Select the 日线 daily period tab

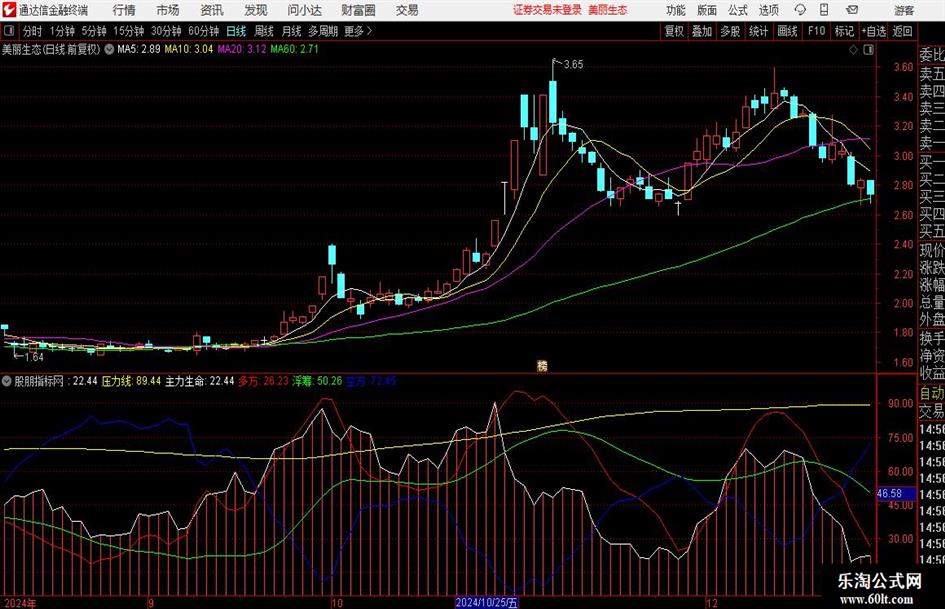(236, 31)
